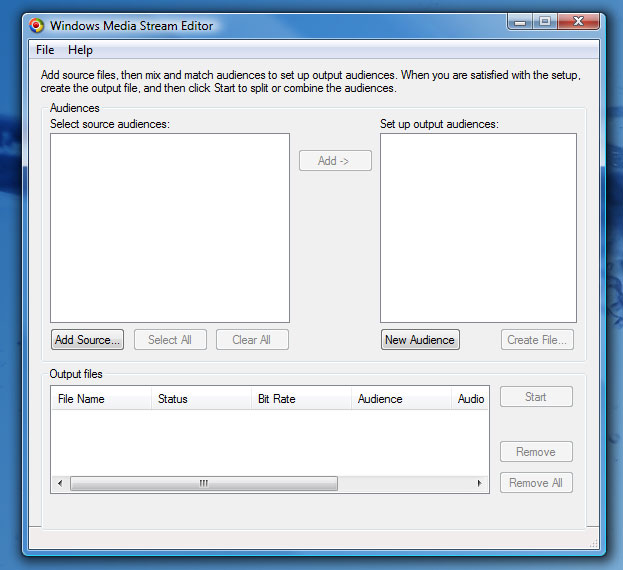Click inside the source audiences list box

click(x=170, y=228)
